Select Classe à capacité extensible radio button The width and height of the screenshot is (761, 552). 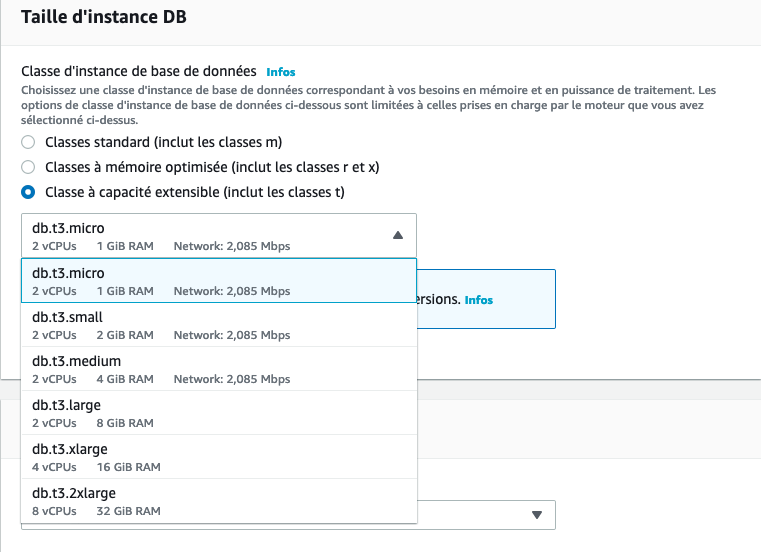click(x=28, y=192)
